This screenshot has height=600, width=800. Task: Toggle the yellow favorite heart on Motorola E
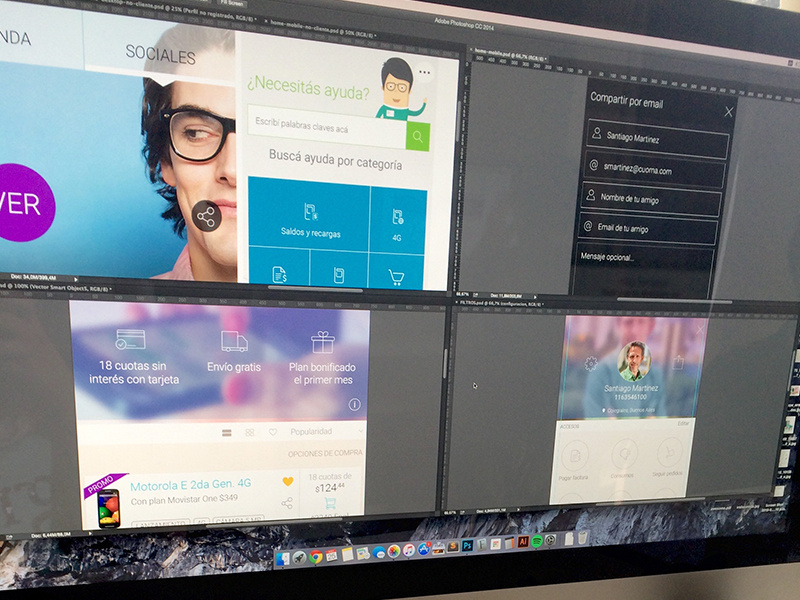tap(288, 481)
